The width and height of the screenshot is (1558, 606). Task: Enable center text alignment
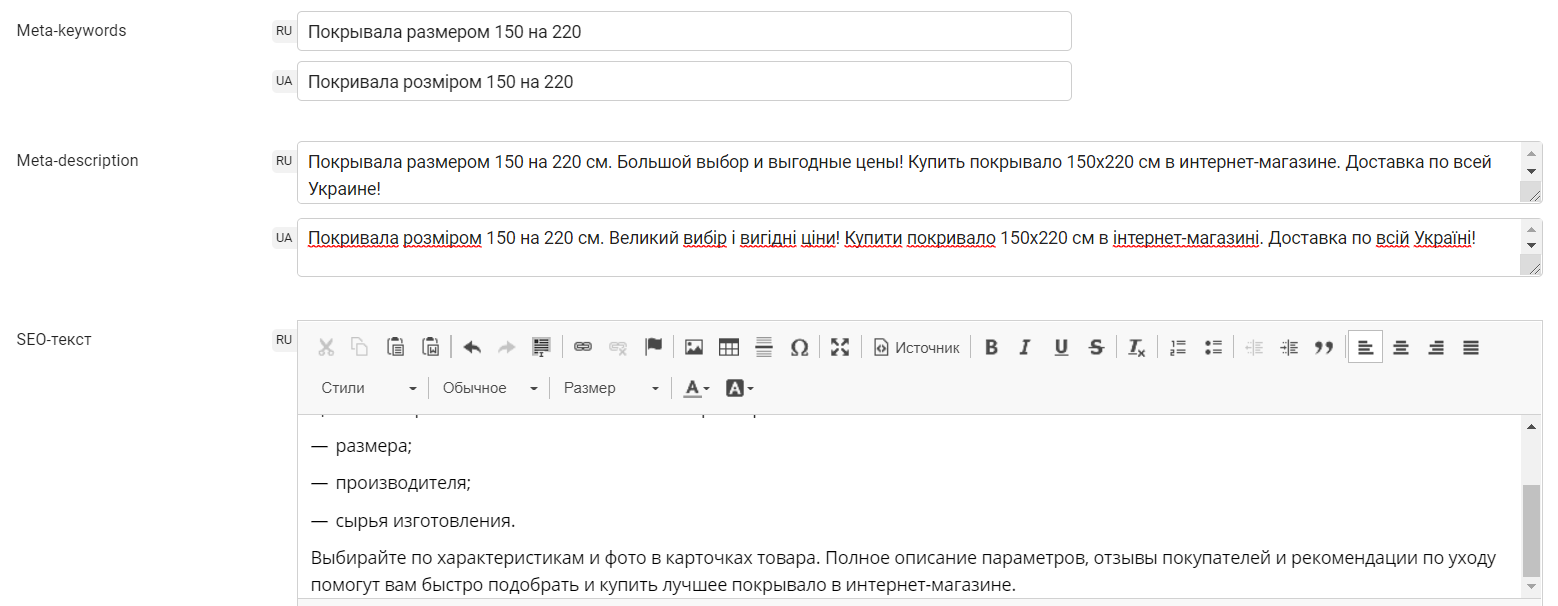click(1401, 348)
